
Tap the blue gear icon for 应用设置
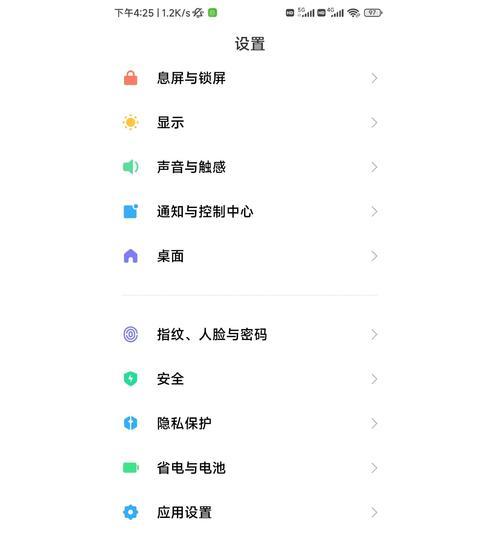[131, 512]
